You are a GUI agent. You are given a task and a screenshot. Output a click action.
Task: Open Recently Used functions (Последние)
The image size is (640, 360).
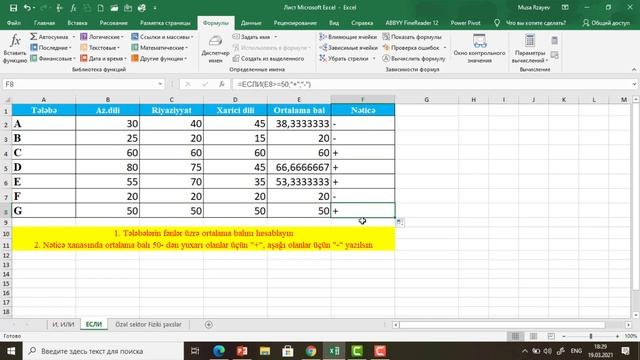click(x=50, y=48)
